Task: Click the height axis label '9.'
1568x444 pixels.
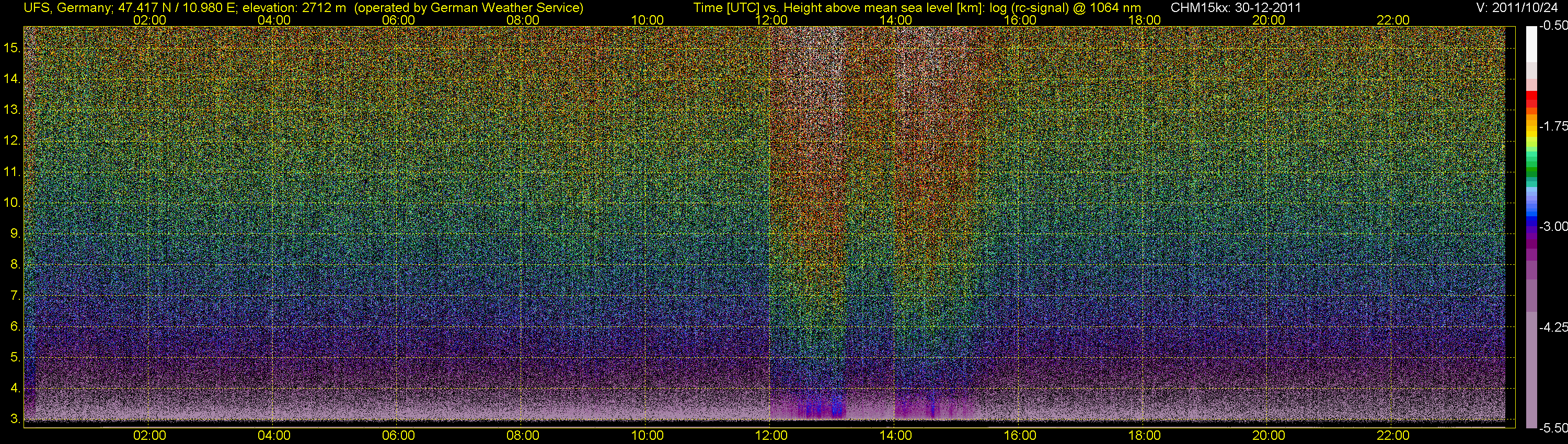Action: (15, 233)
